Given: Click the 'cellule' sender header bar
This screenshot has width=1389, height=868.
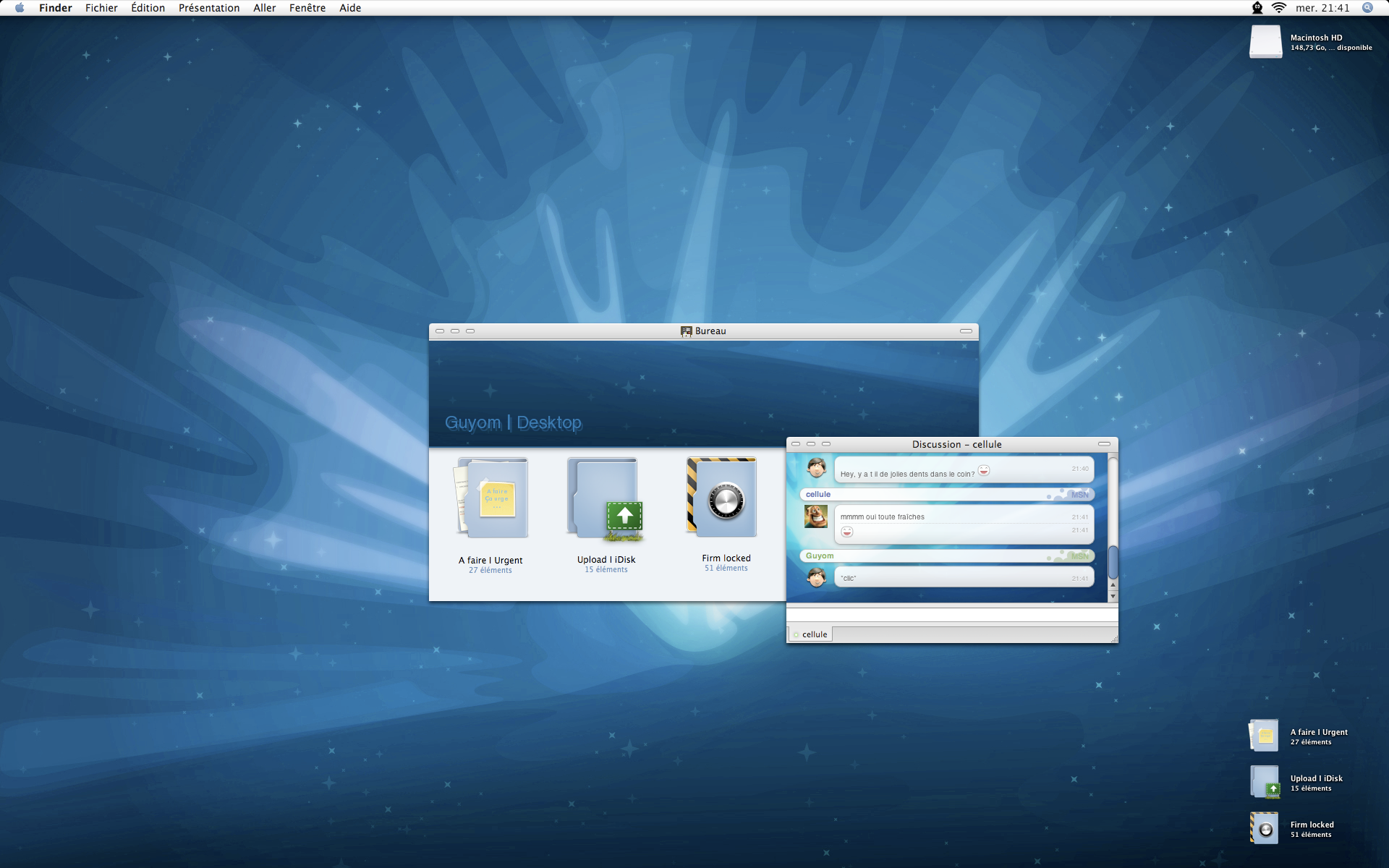Looking at the screenshot, I should [947, 495].
